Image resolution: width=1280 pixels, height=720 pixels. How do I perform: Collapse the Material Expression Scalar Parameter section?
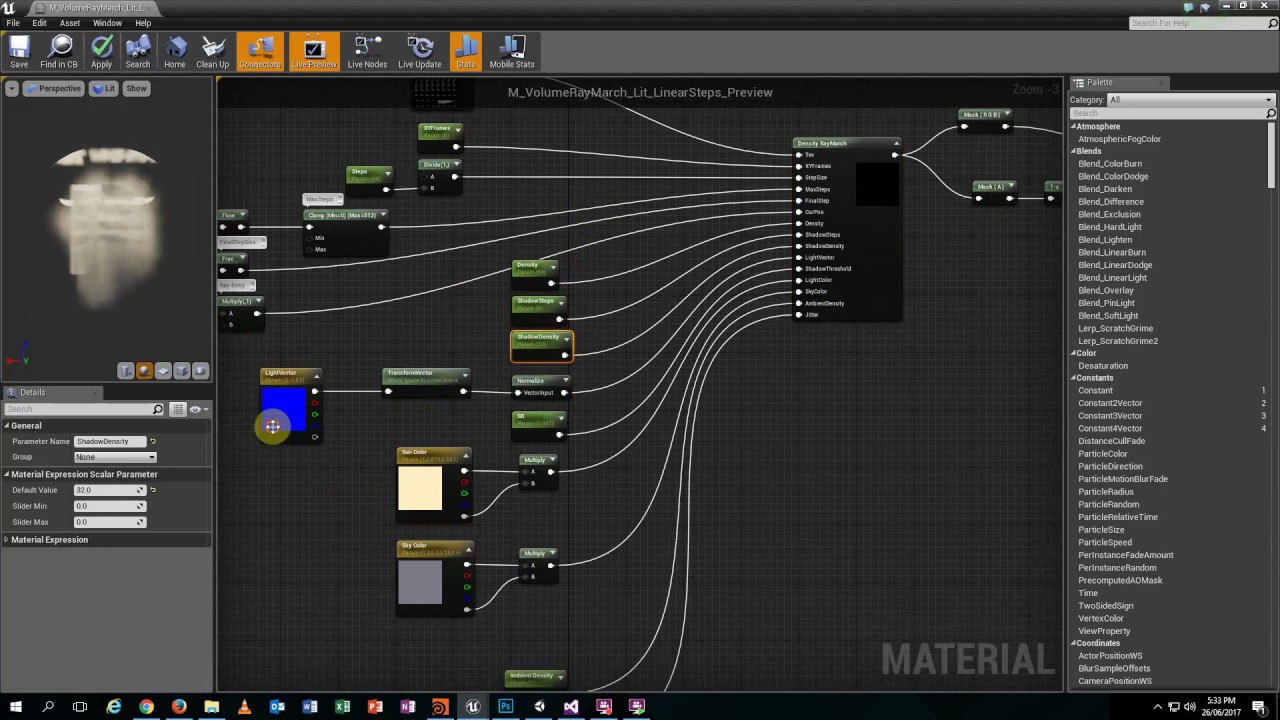point(6,474)
